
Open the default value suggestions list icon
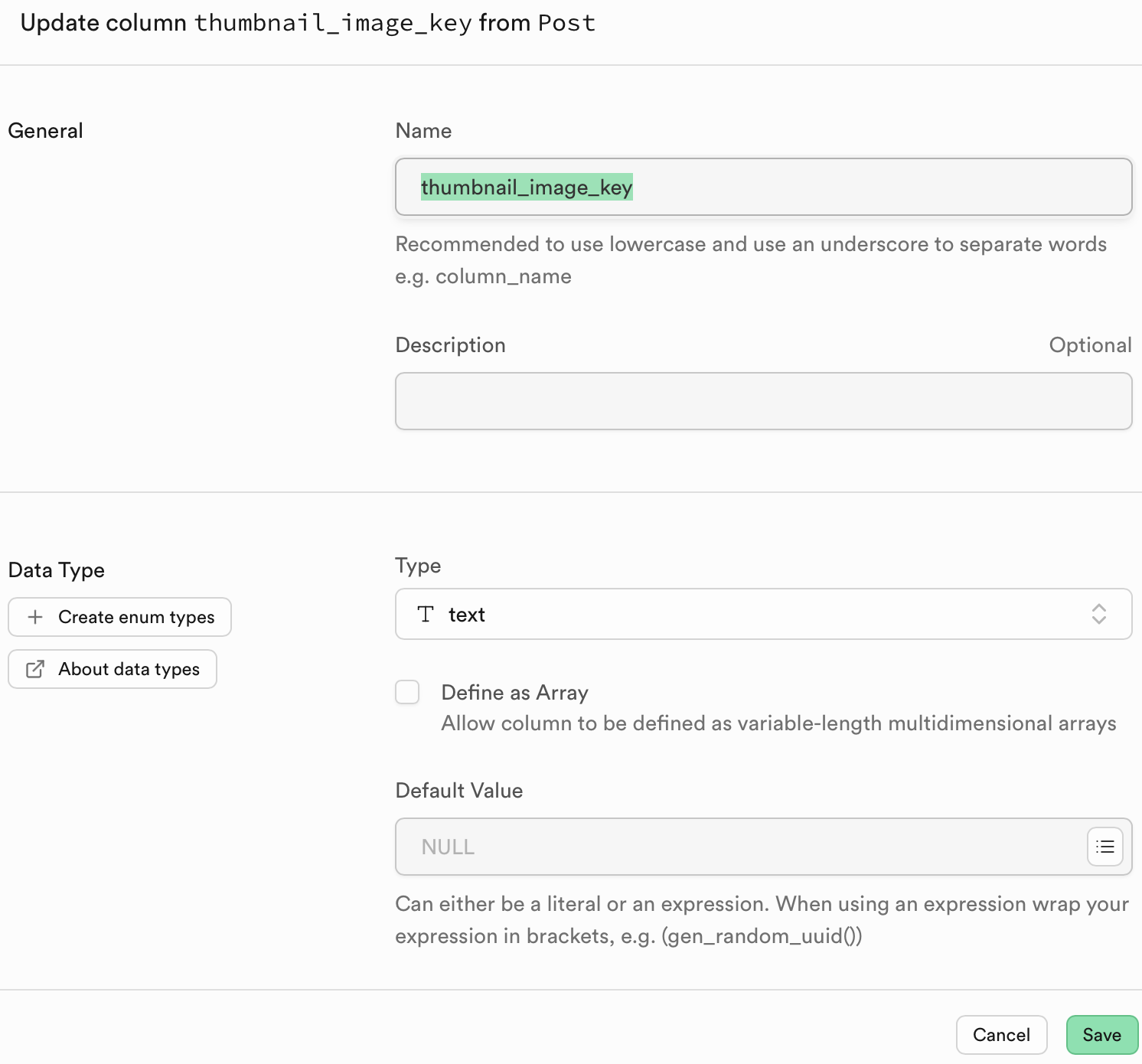tap(1104, 847)
